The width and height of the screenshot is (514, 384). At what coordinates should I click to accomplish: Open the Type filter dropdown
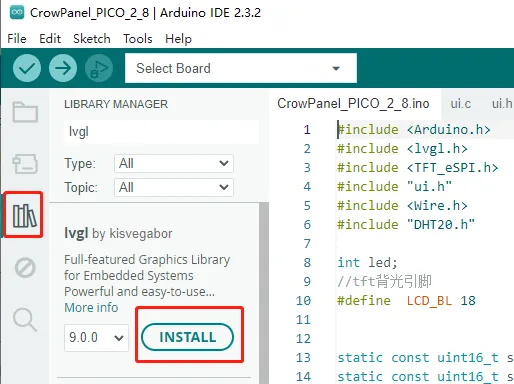(174, 163)
